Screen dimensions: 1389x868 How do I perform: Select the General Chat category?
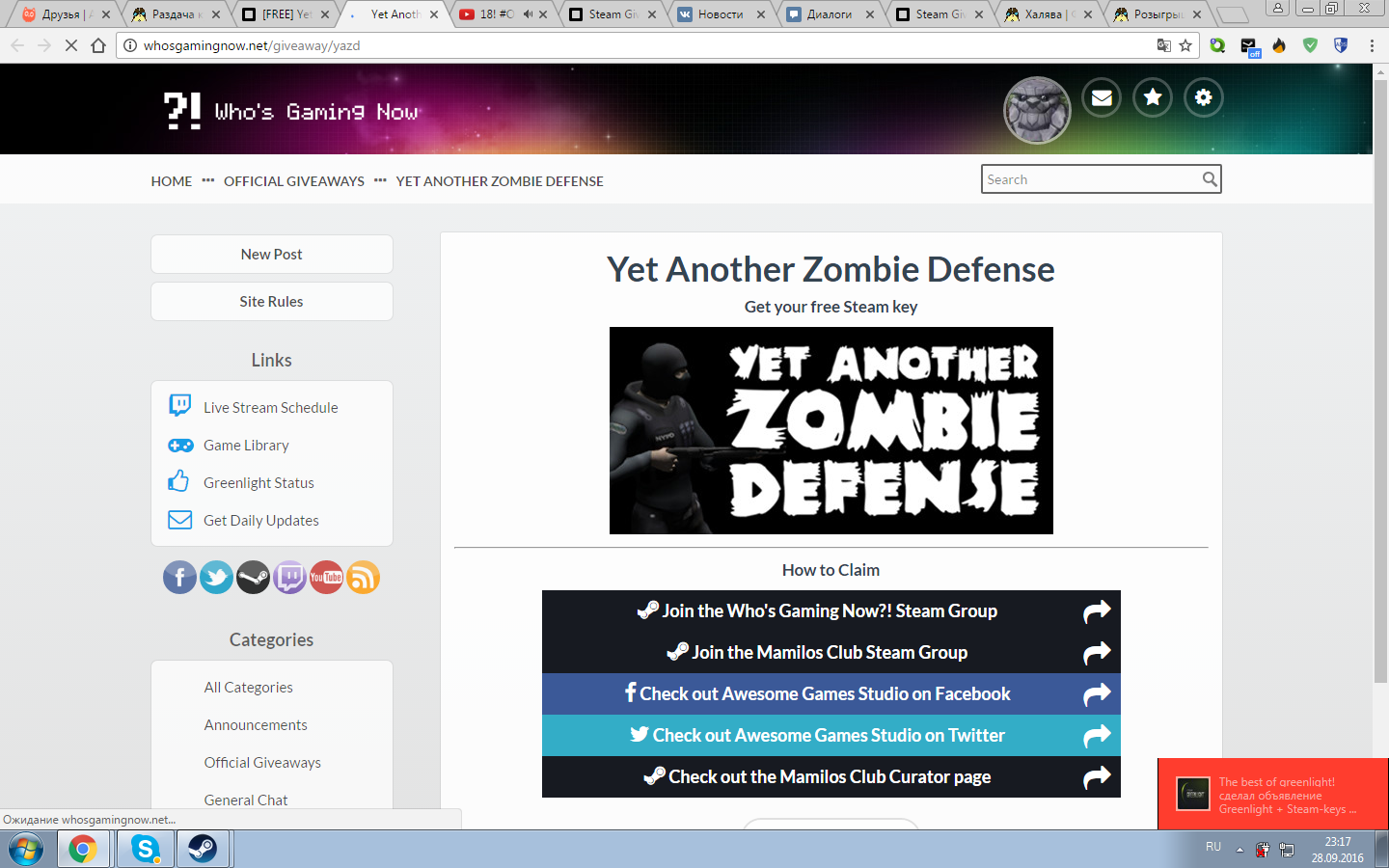pos(246,800)
